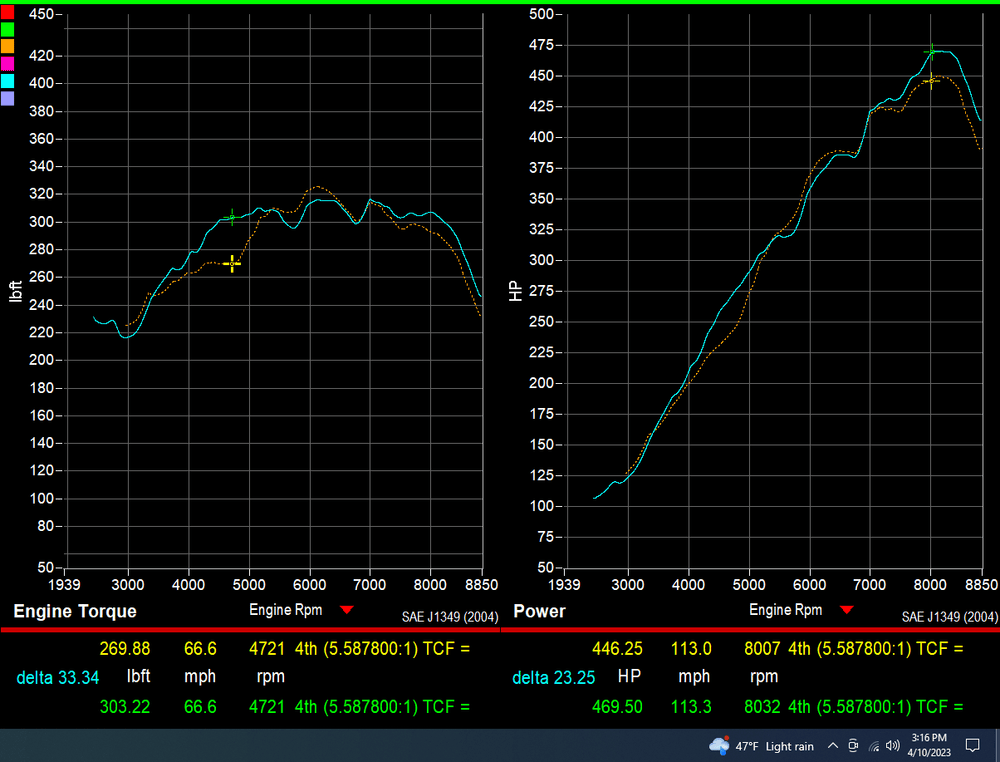Open the Engine Torque graph's Engine Rpm dropdown
The height and width of the screenshot is (762, 1000).
click(x=347, y=610)
